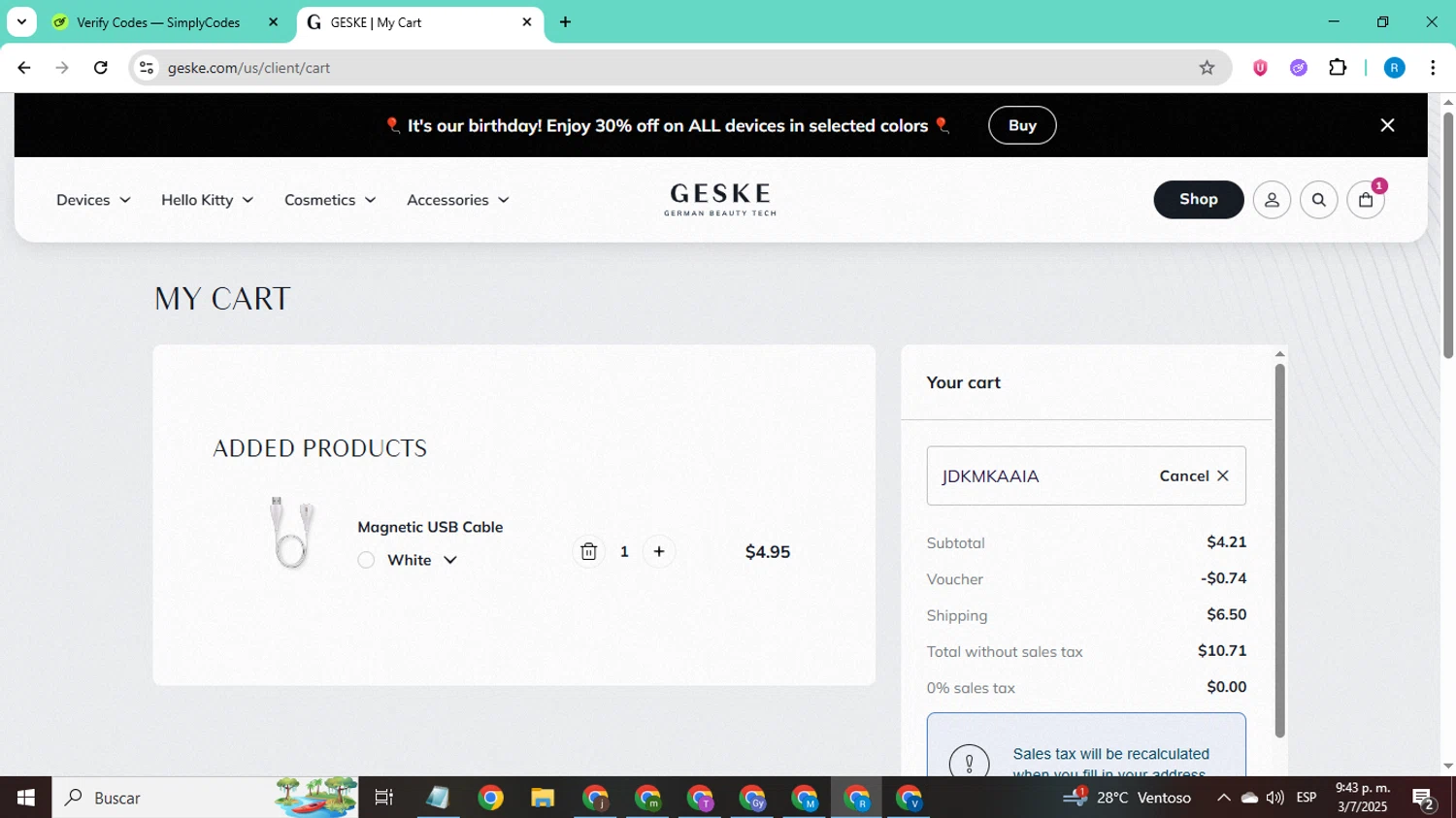The width and height of the screenshot is (1456, 818).
Task: Click the $10.71 total without sales tax
Action: point(1222,650)
